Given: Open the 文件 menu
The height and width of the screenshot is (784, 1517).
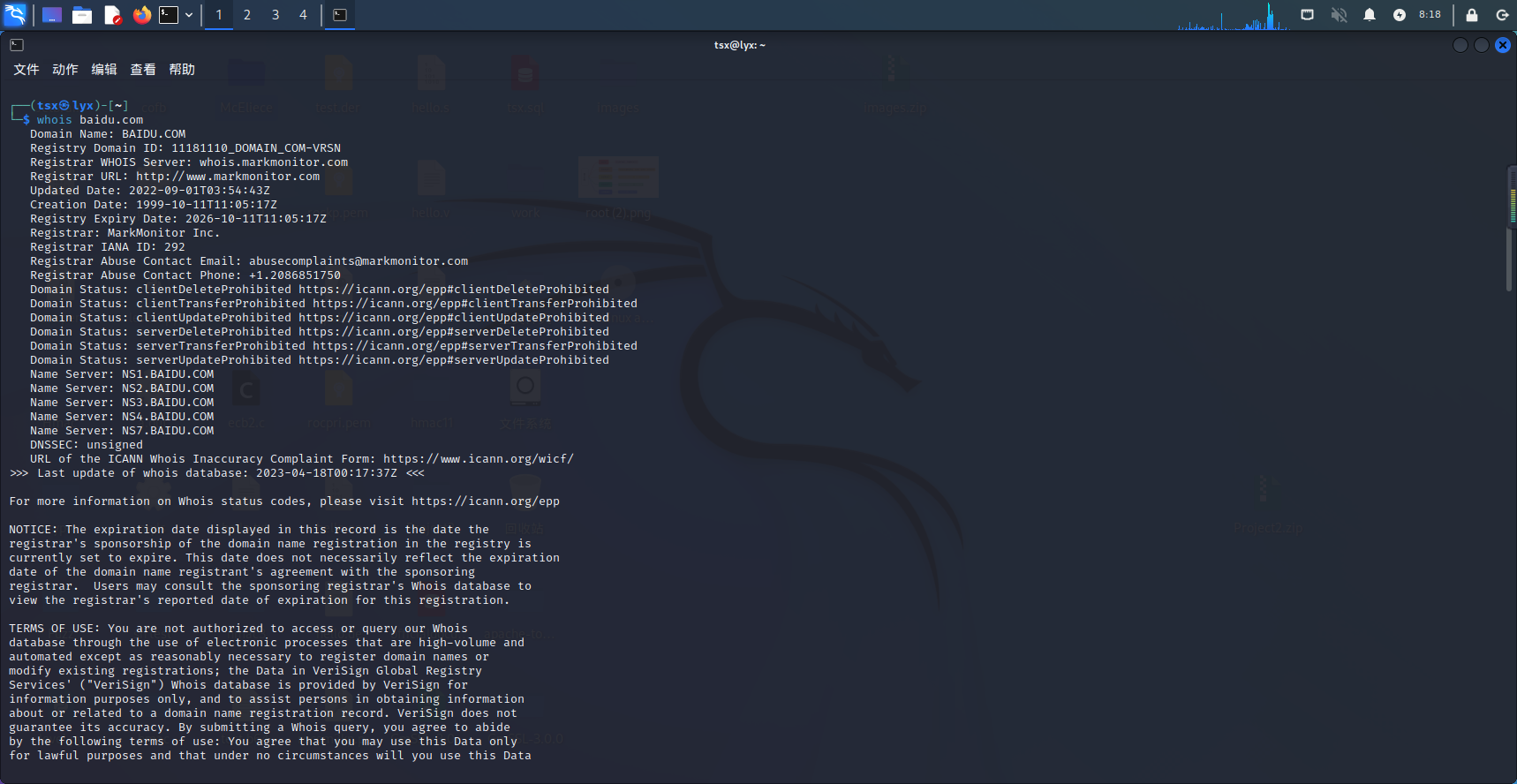Looking at the screenshot, I should (x=26, y=70).
